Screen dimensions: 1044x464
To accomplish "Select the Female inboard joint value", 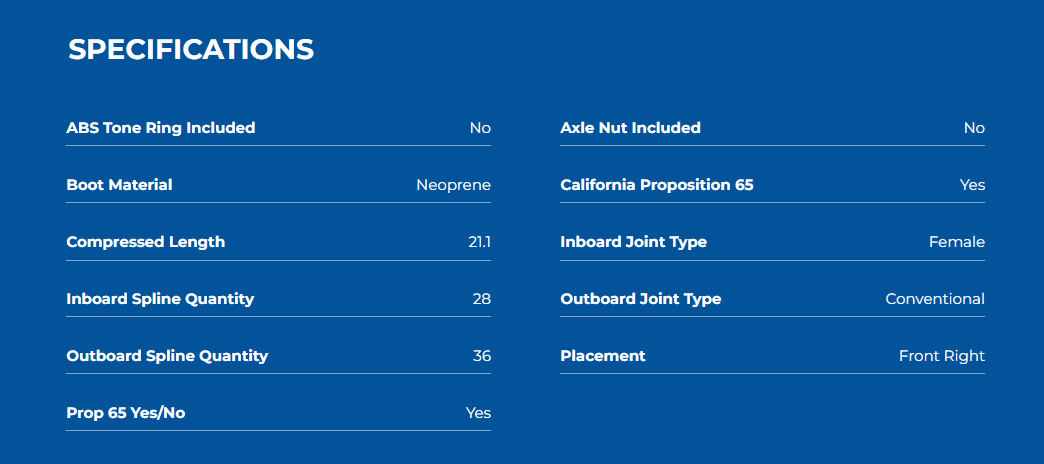I will [x=957, y=242].
